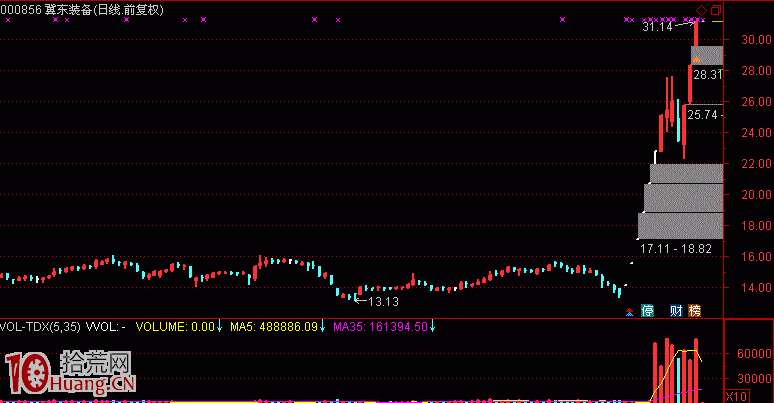Image resolution: width=774 pixels, height=403 pixels.
Task: Click the 30.00 price axis label
Action: (756, 40)
